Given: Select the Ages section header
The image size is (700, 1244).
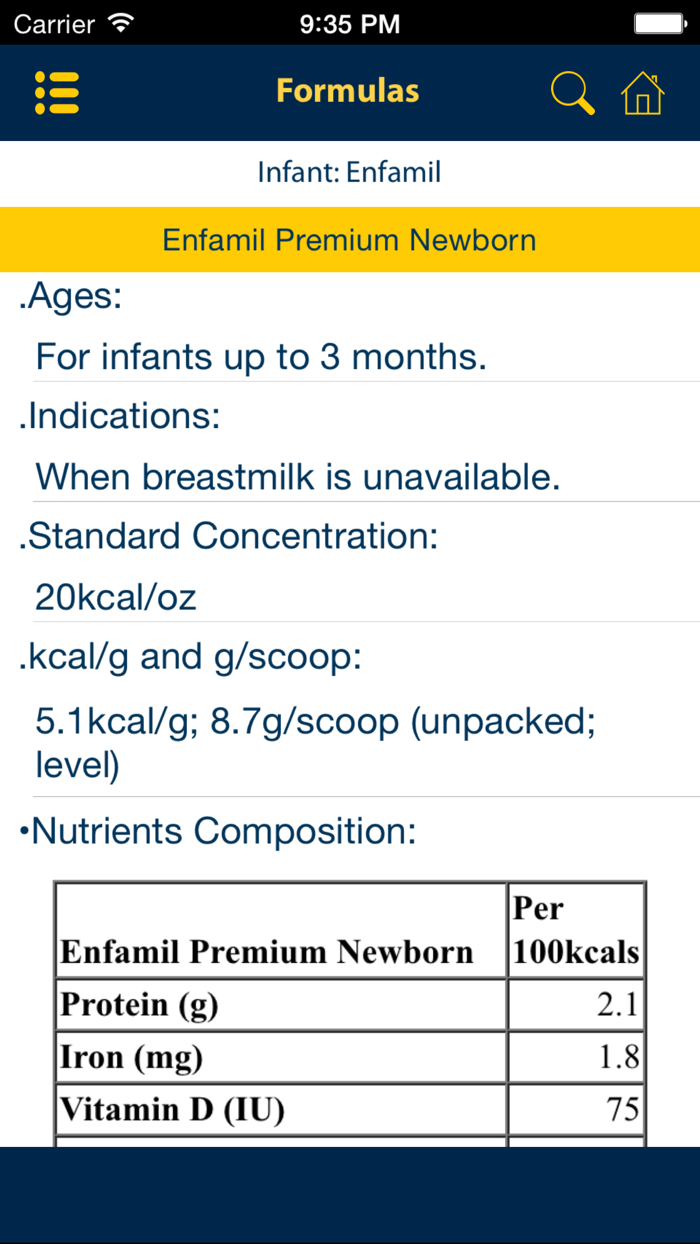Looking at the screenshot, I should tap(70, 297).
